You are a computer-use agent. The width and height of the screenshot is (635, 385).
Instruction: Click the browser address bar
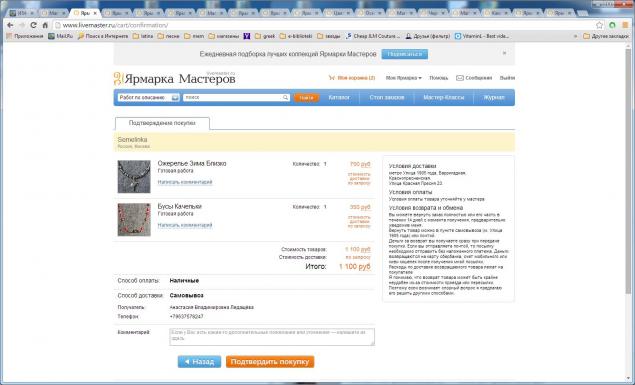pyautogui.click(x=324, y=25)
